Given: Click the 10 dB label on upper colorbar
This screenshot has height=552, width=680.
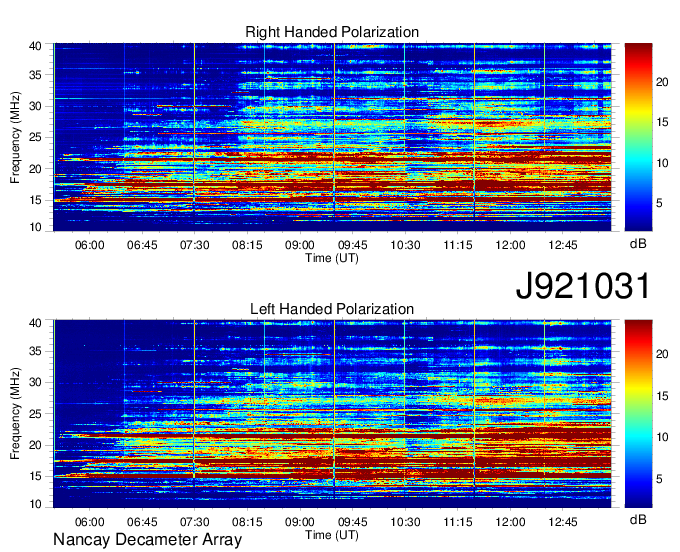Looking at the screenshot, I should 662,163.
